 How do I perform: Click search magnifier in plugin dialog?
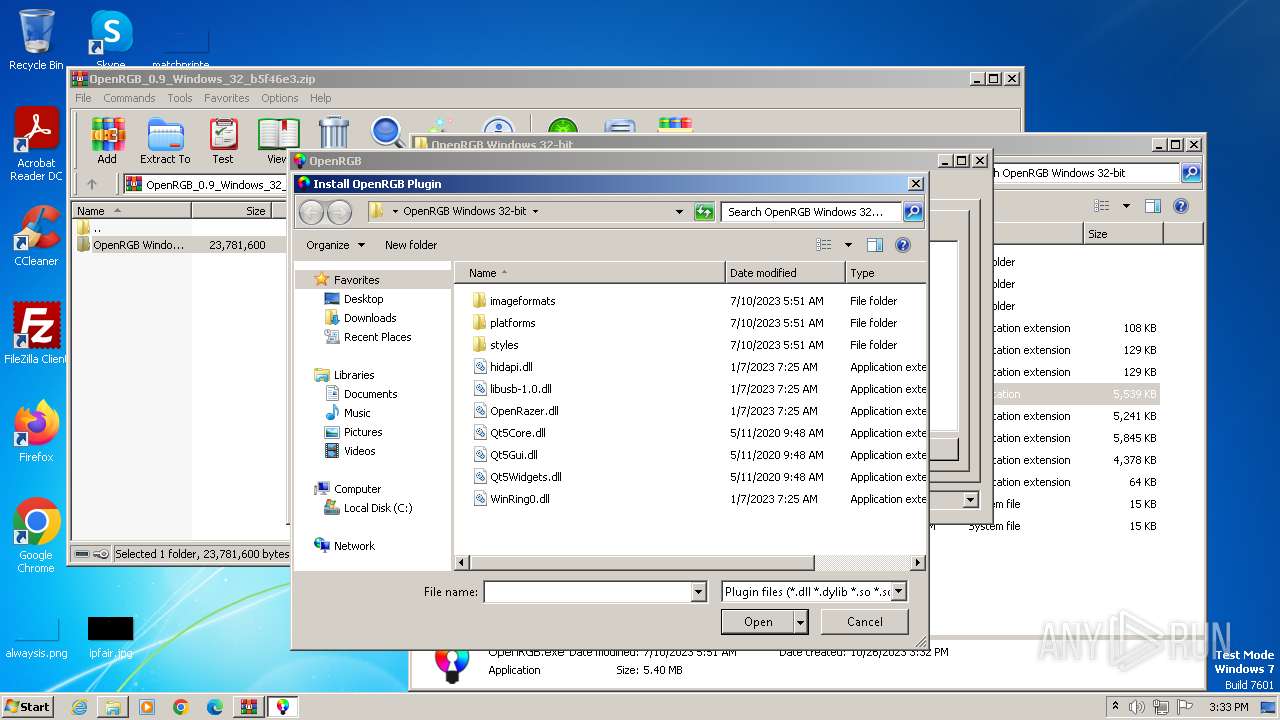[912, 212]
